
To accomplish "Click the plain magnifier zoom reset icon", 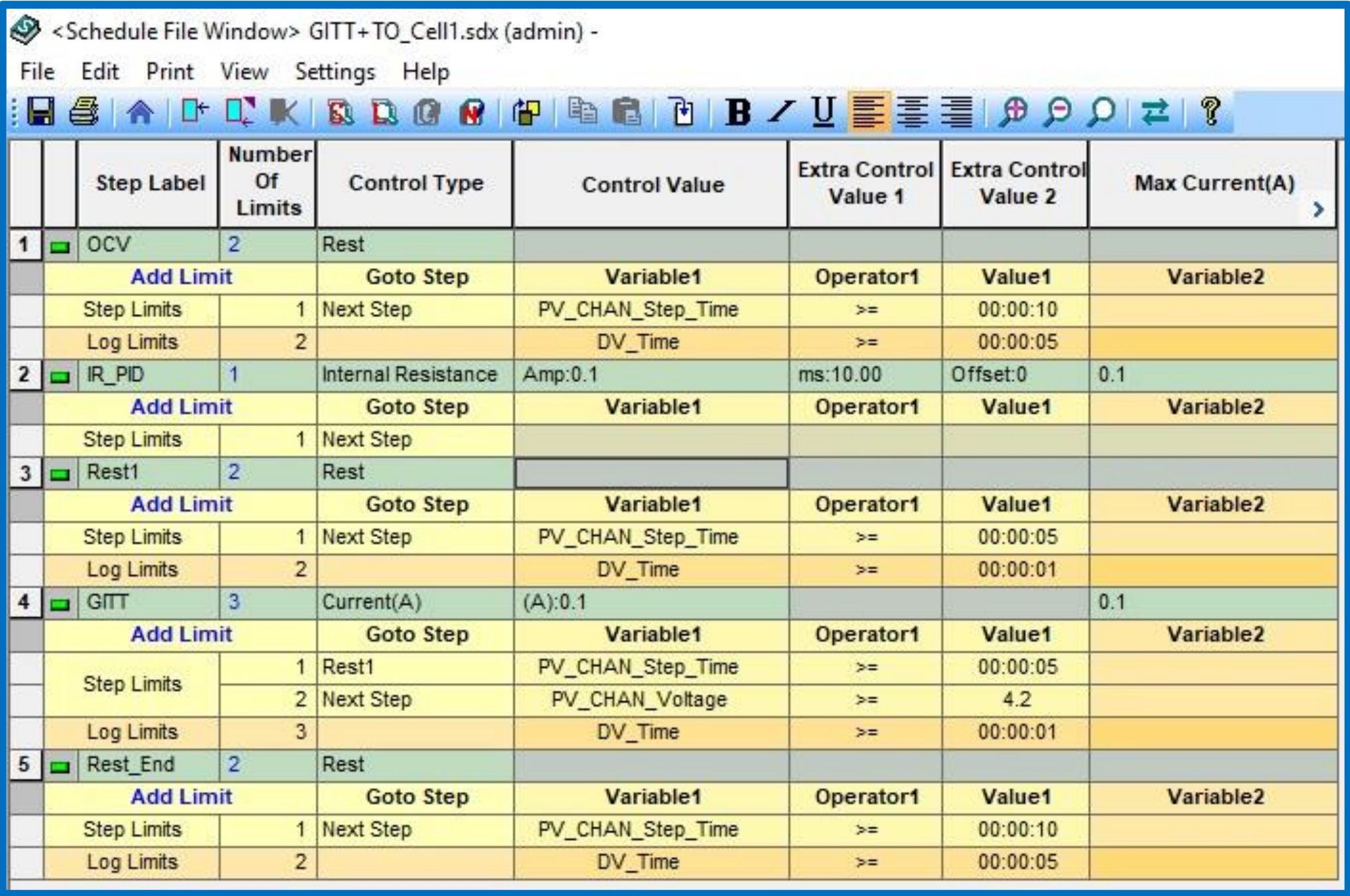I will 1101,112.
